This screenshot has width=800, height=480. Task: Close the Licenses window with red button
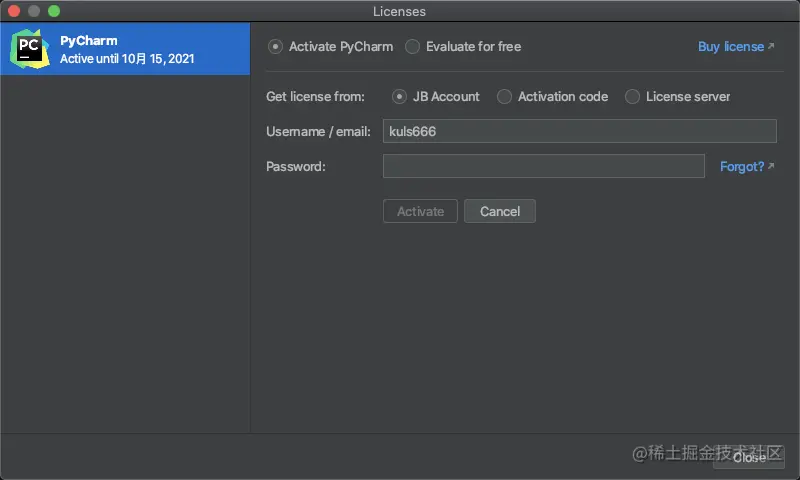click(14, 11)
